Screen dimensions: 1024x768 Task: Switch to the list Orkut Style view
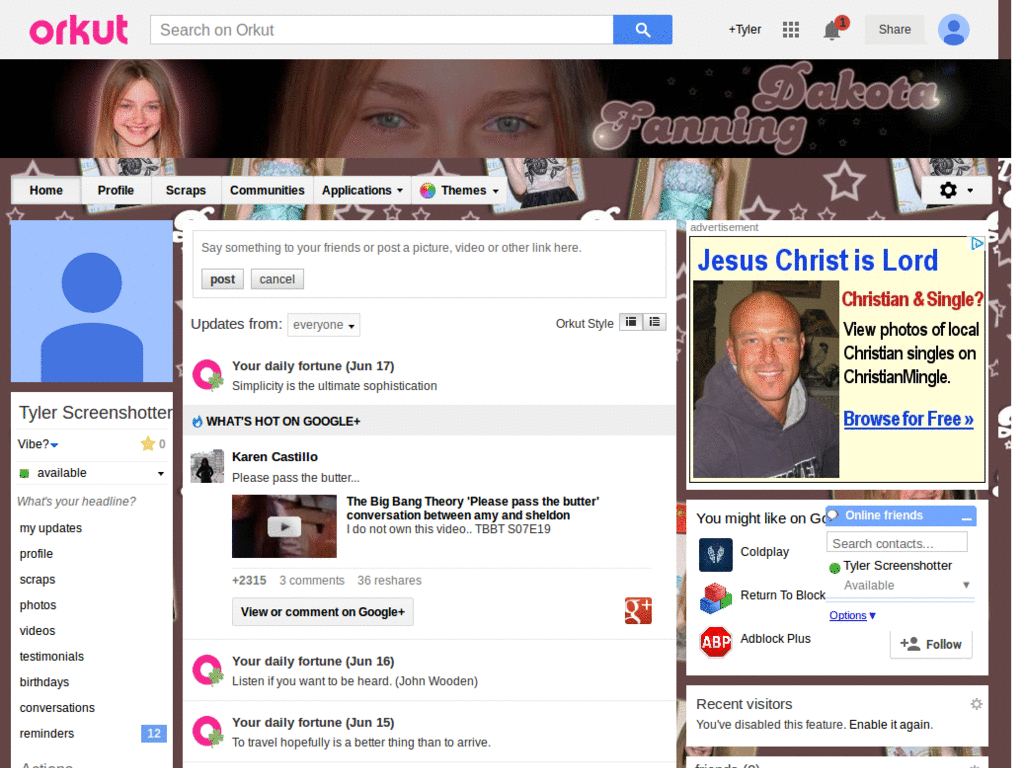pyautogui.click(x=654, y=322)
